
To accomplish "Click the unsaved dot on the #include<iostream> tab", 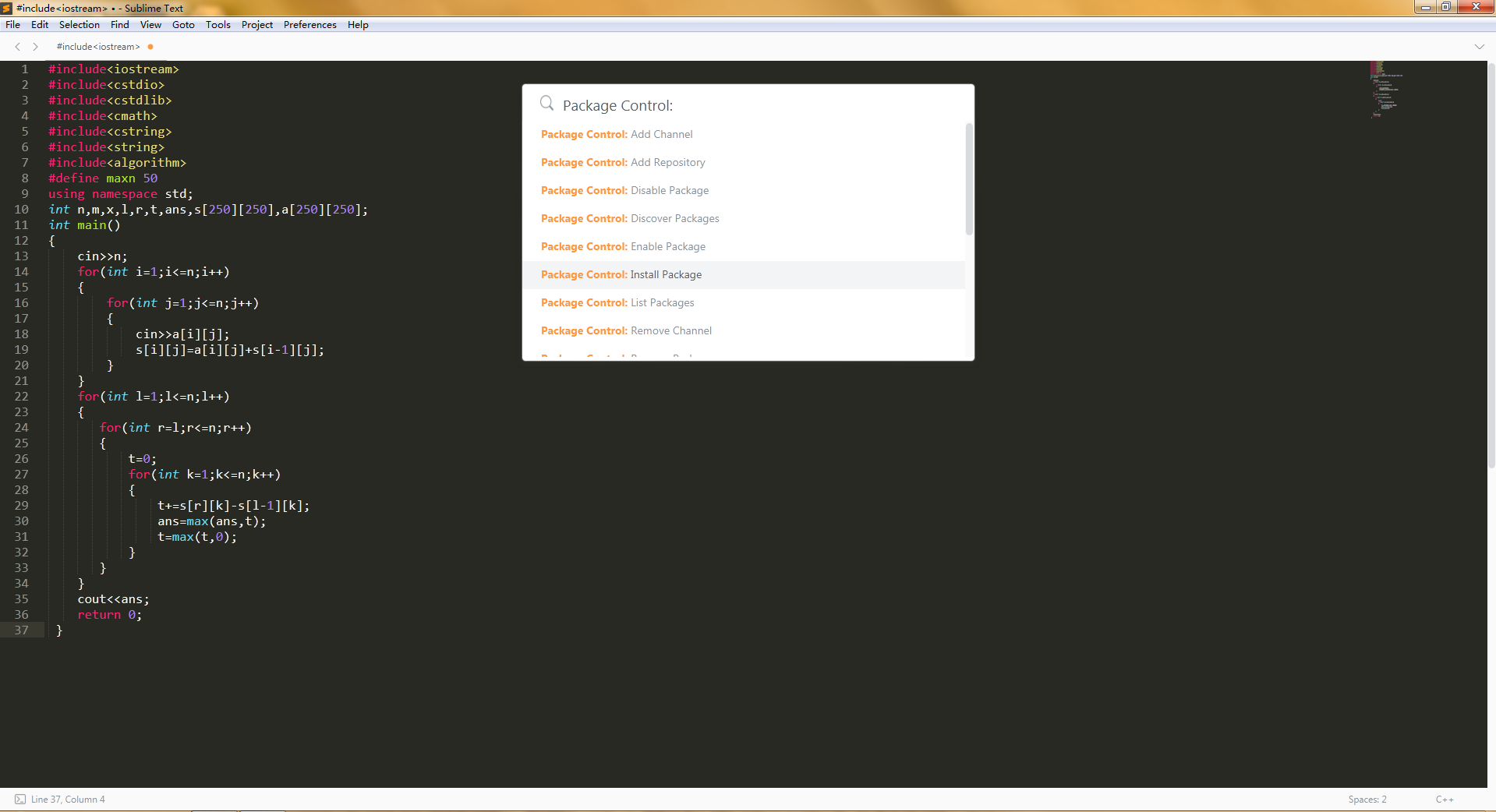I will pos(150,47).
